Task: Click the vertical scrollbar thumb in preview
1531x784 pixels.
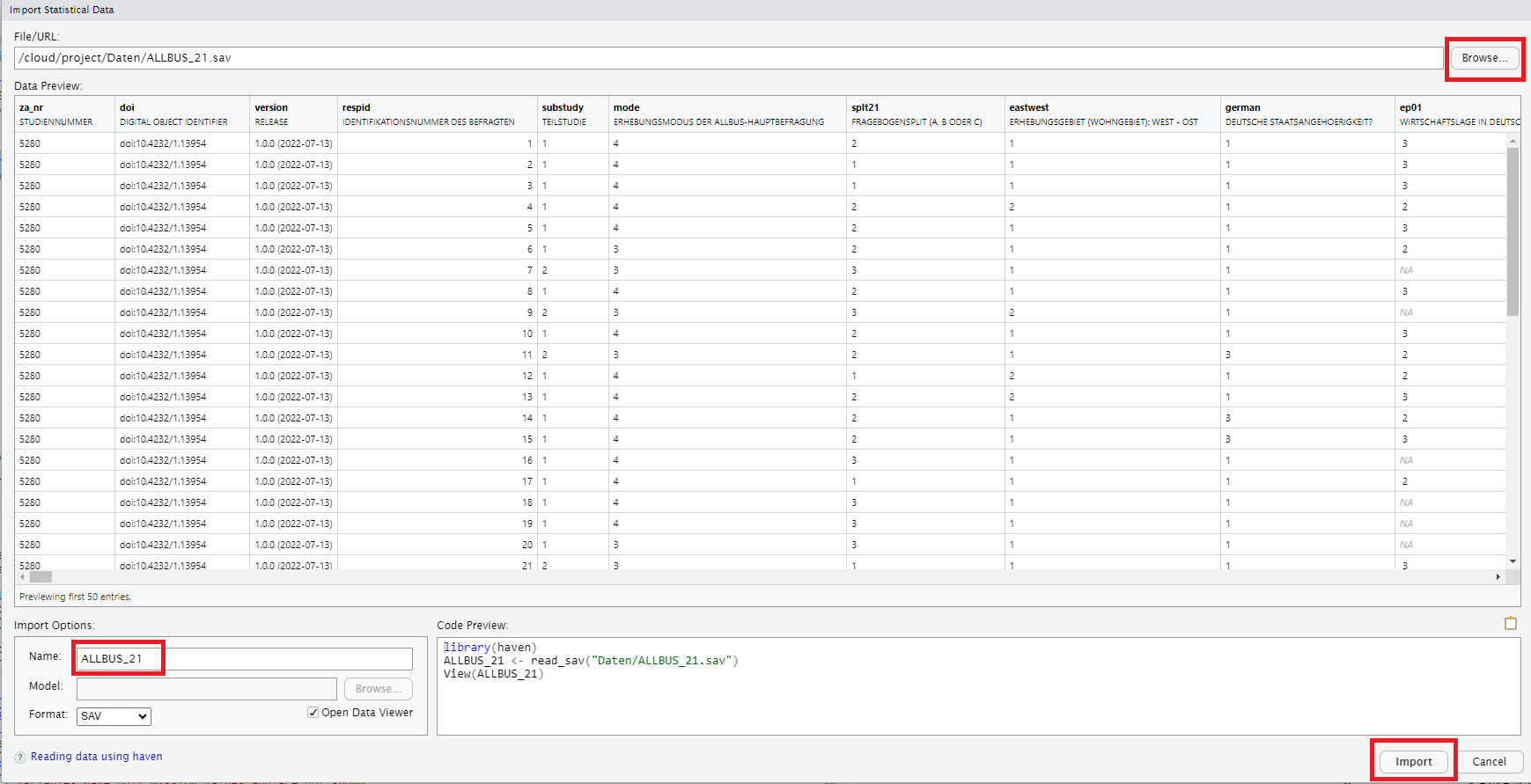Action: (x=1513, y=231)
